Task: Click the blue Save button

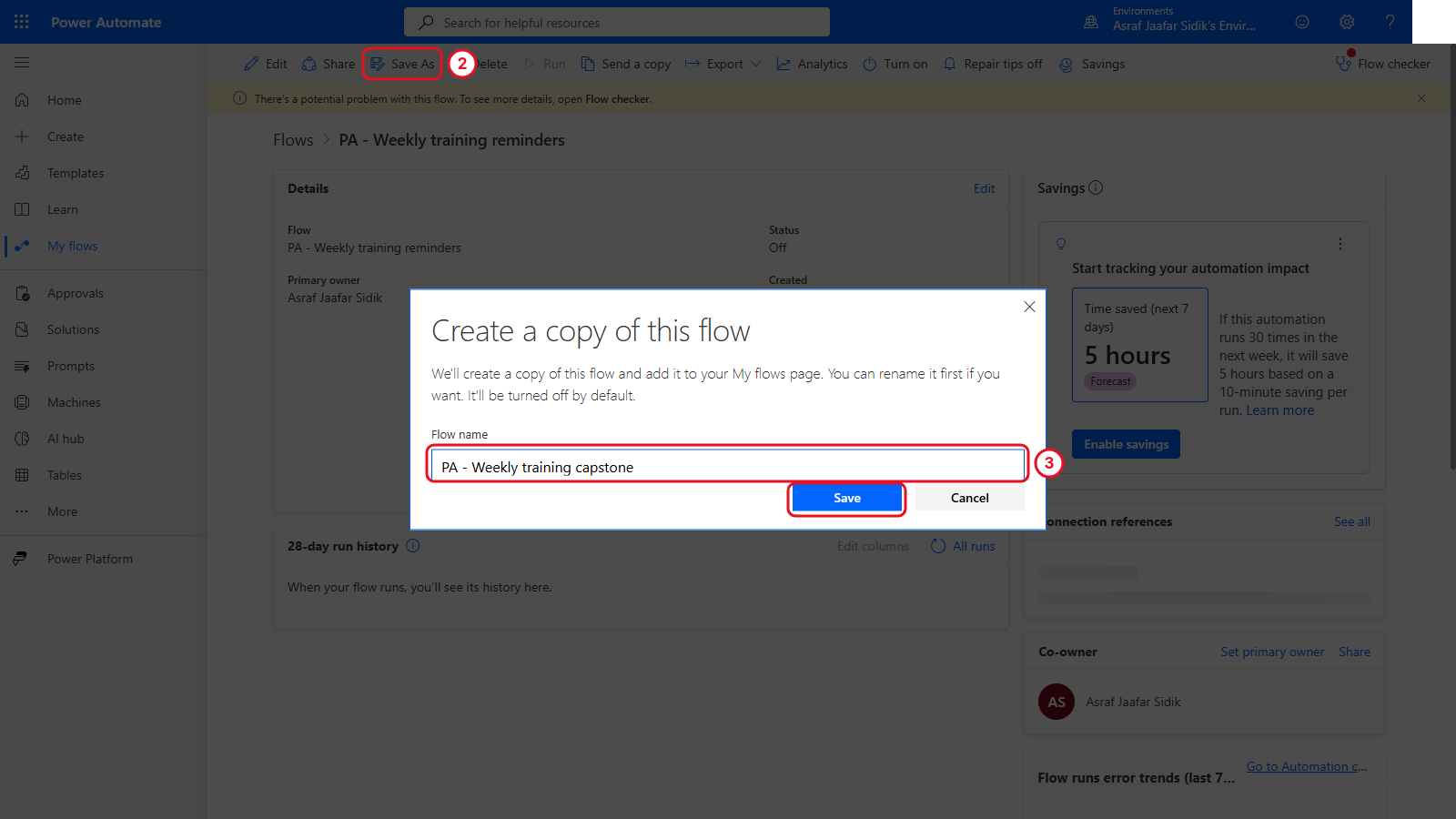Action: click(847, 498)
